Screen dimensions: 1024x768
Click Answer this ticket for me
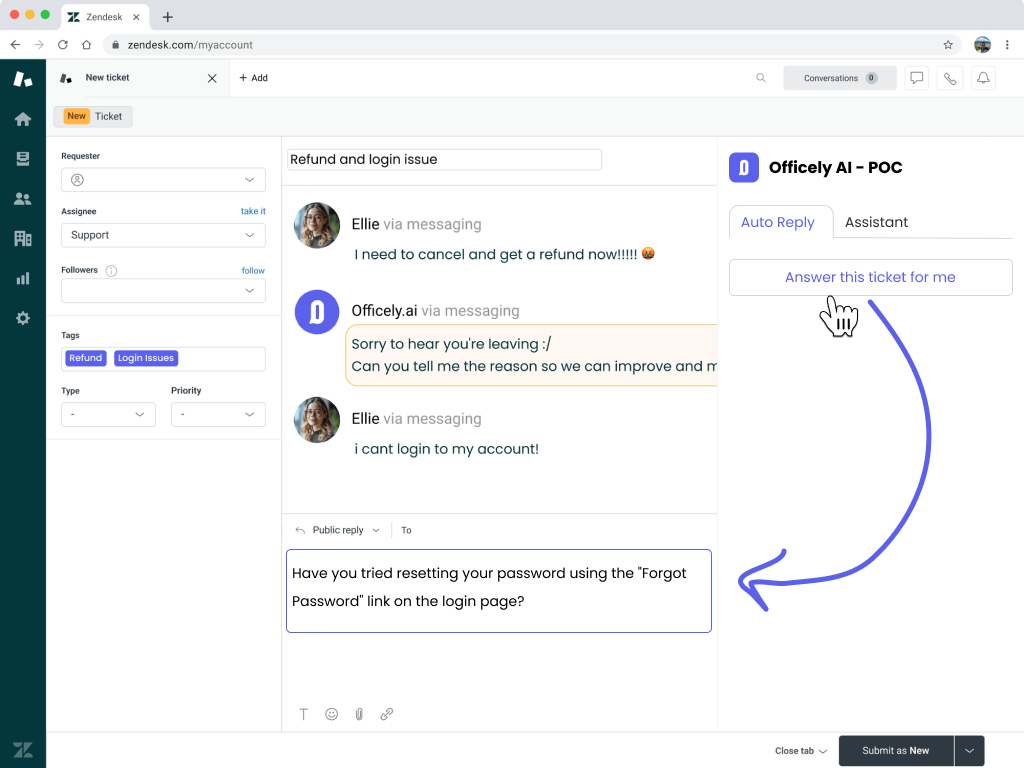tap(870, 277)
